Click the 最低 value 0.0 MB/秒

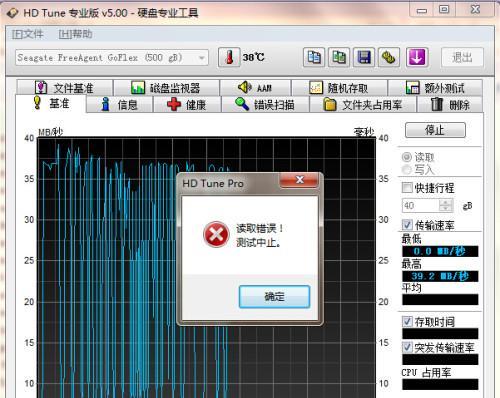[440, 251]
